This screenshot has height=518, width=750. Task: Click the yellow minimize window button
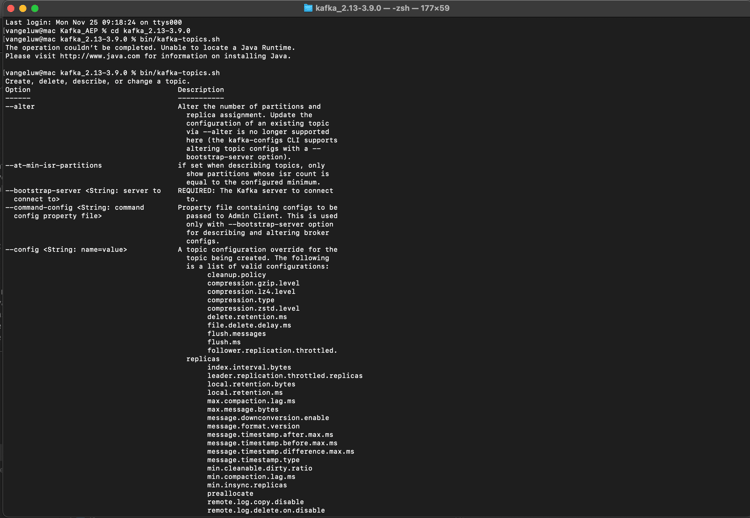point(22,8)
